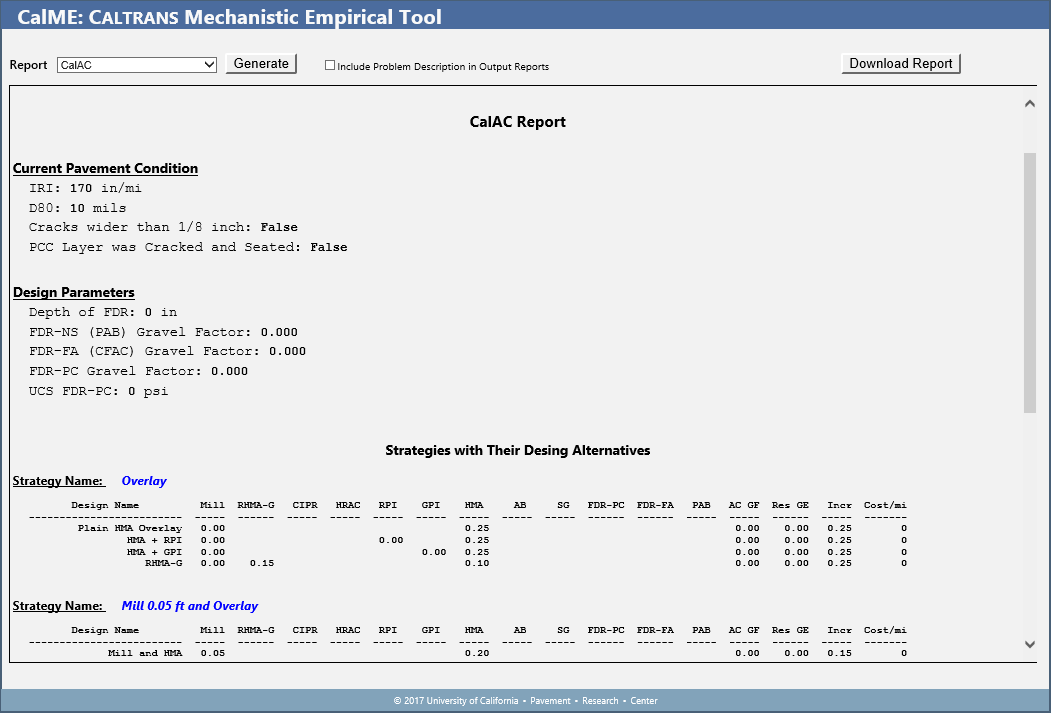Enable Include Problem Description checkbox

[330, 66]
